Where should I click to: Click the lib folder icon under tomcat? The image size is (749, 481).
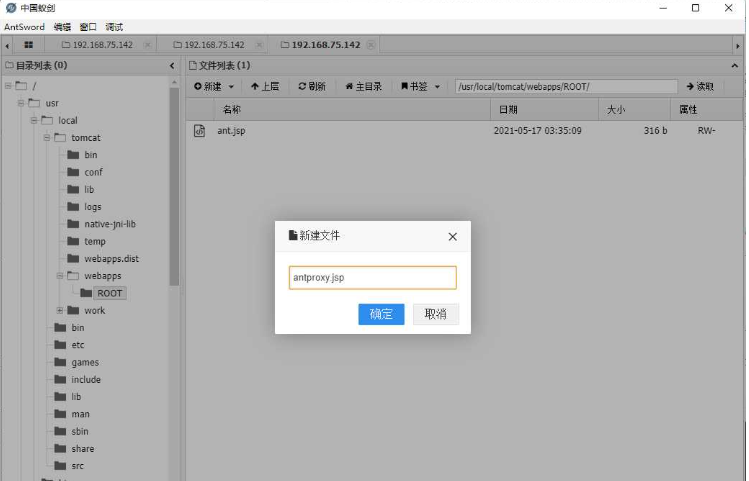[x=73, y=189]
